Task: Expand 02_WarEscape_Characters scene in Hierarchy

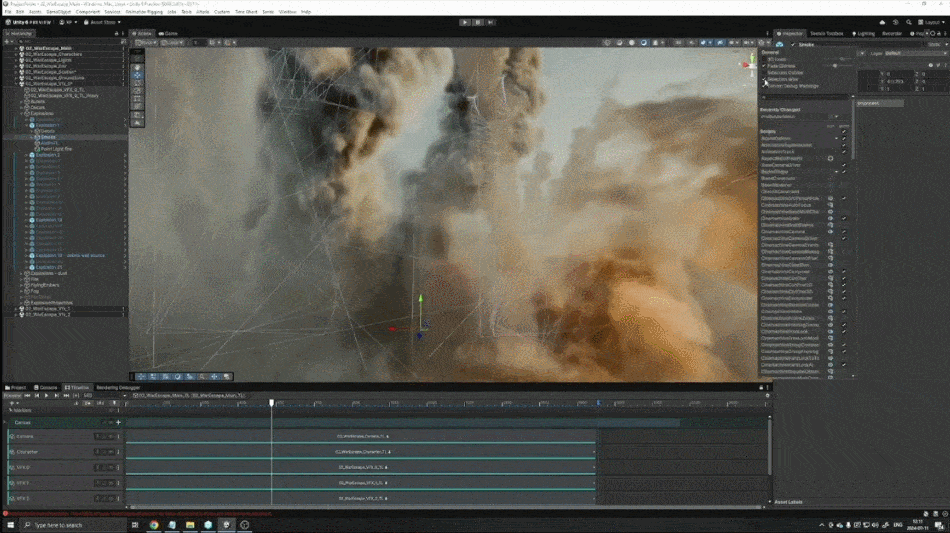Action: click(16, 55)
